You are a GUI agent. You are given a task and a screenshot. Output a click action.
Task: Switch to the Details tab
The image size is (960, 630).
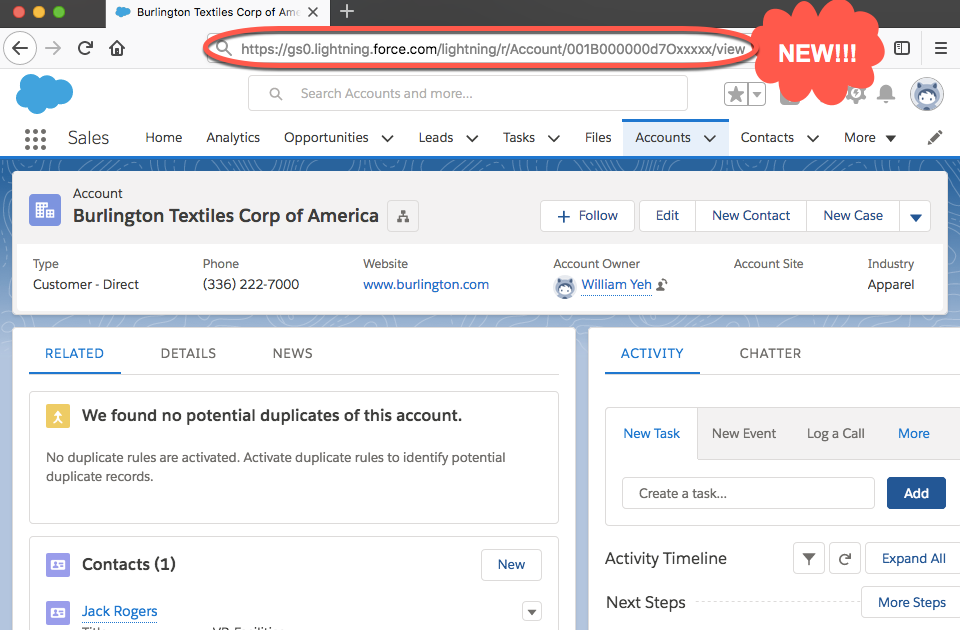pyautogui.click(x=188, y=353)
